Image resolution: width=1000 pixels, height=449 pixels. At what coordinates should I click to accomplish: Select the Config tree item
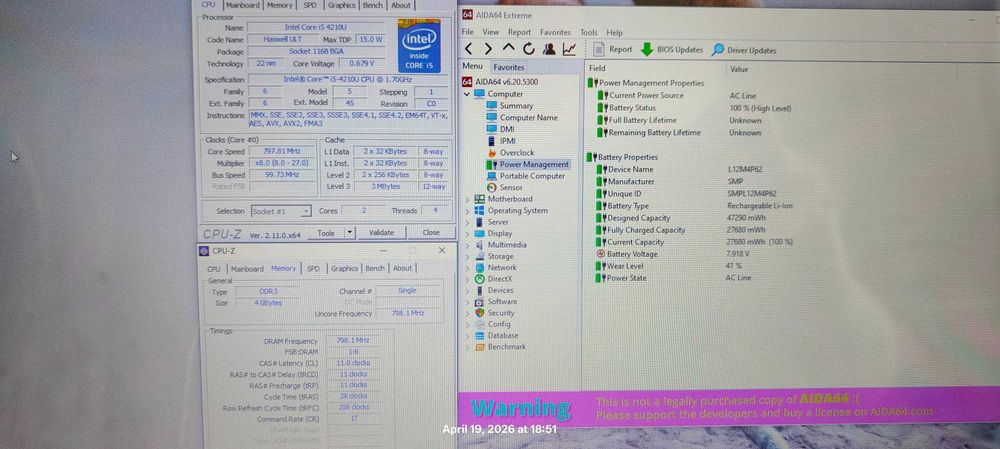(493, 324)
